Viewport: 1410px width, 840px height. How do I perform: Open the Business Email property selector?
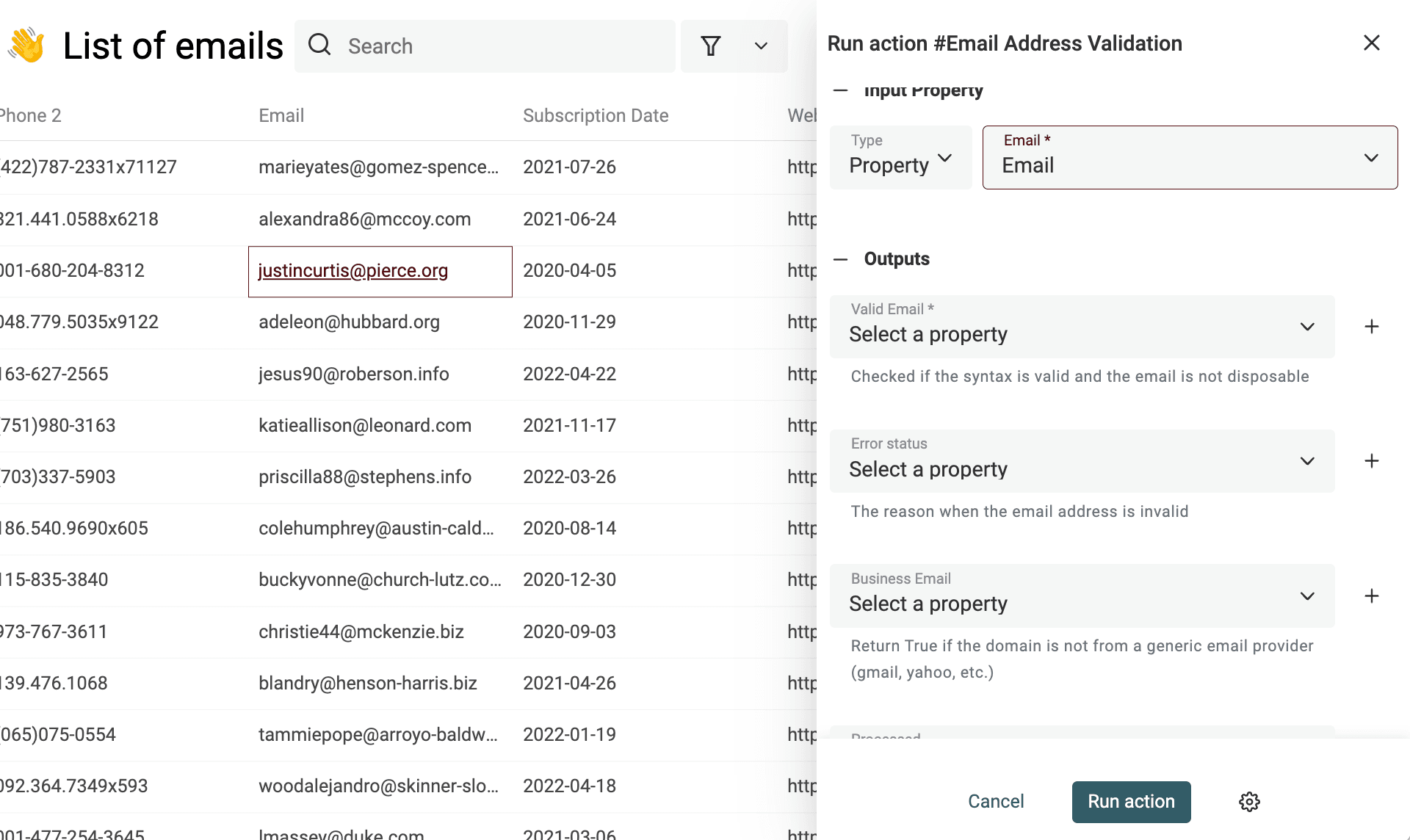1082,596
